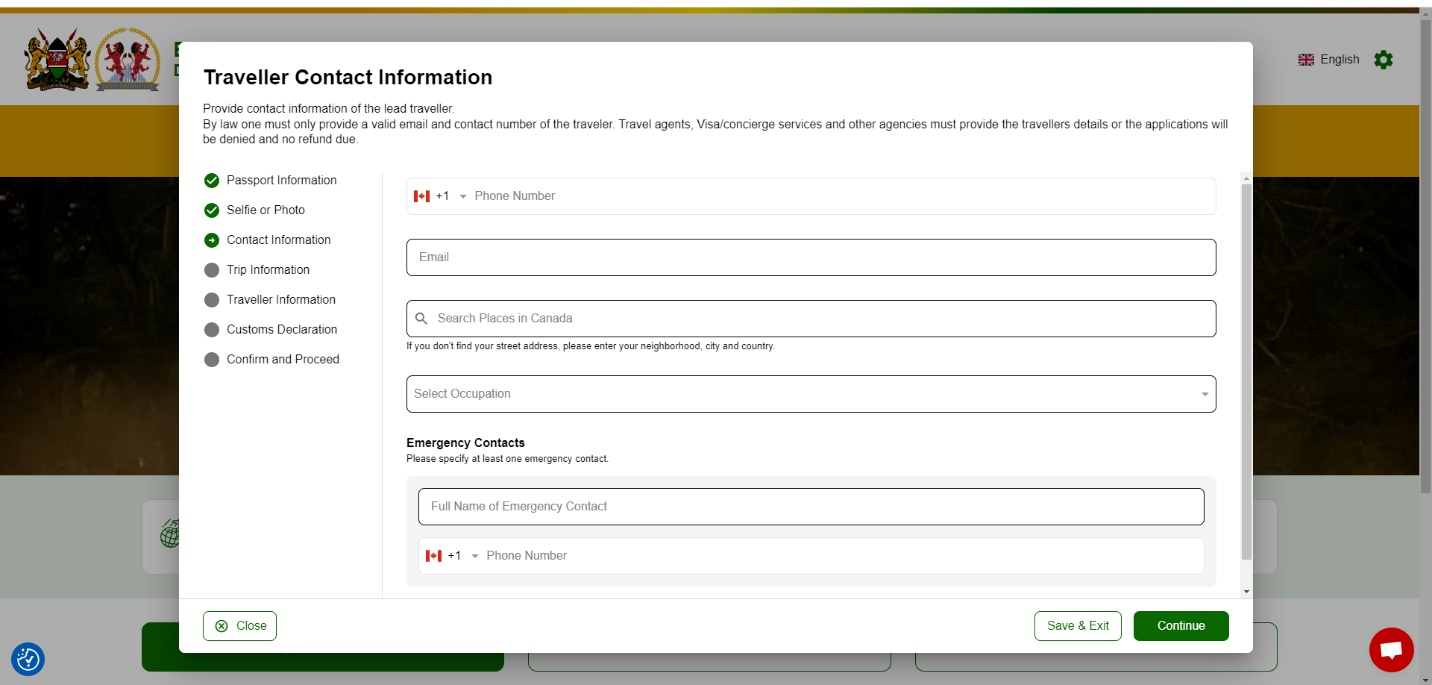This screenshot has width=1432, height=685.
Task: Open the Traveller Information step
Action: click(x=280, y=300)
